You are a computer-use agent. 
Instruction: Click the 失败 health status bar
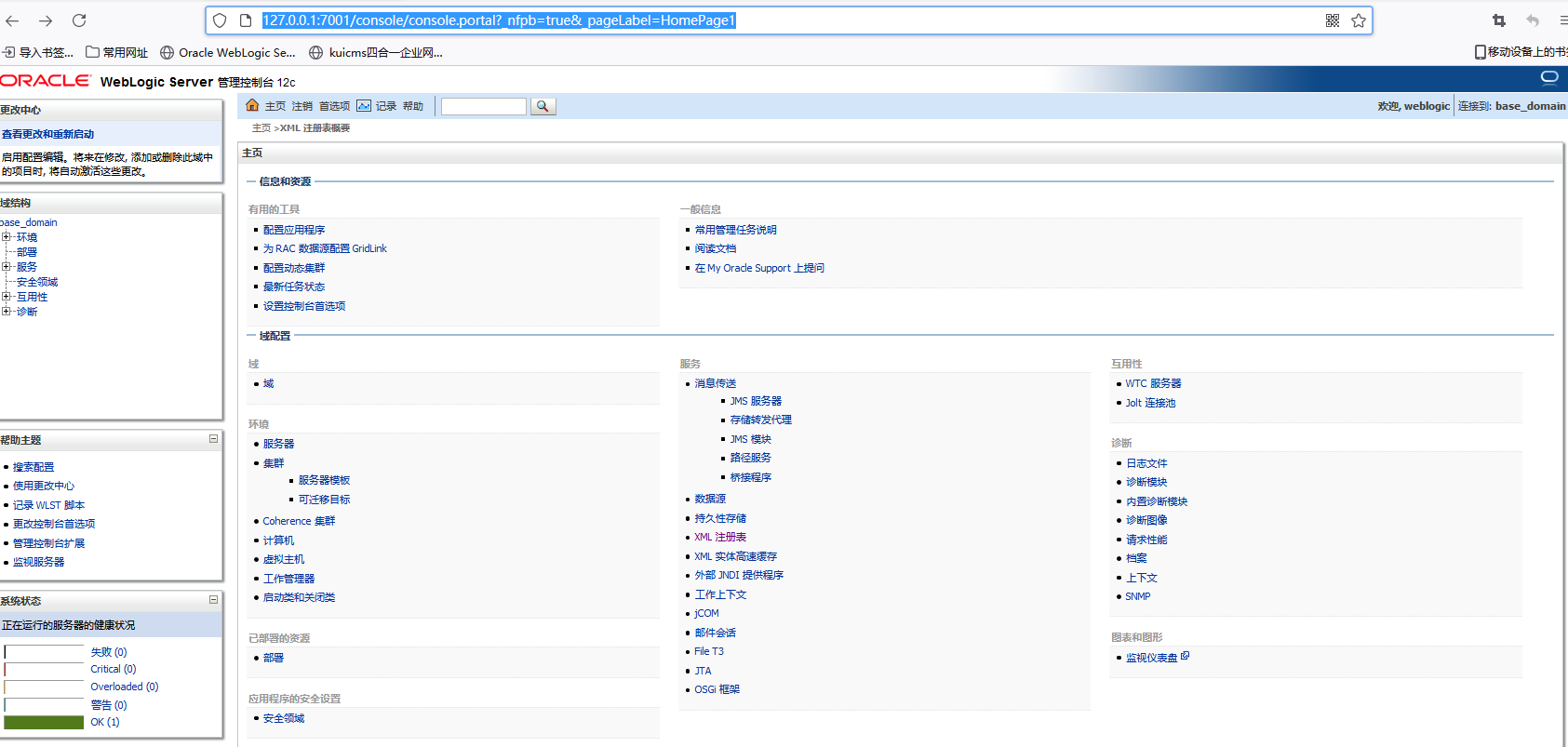coord(44,652)
